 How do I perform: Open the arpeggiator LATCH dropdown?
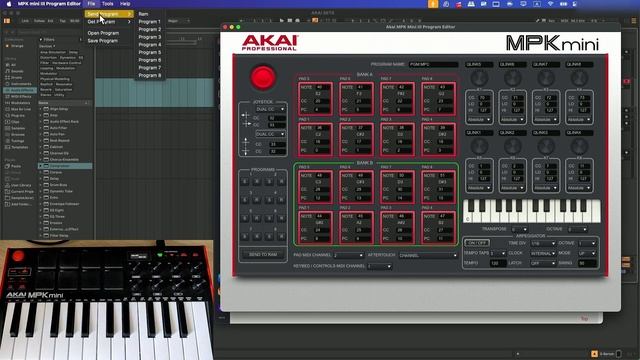pyautogui.click(x=543, y=264)
